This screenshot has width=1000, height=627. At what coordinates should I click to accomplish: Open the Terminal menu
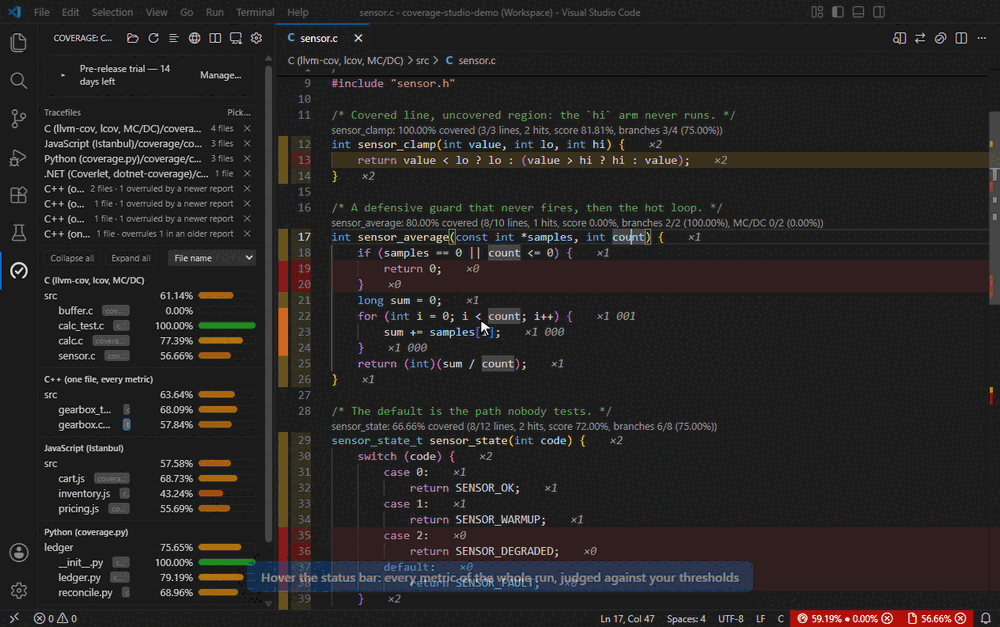(x=255, y=12)
